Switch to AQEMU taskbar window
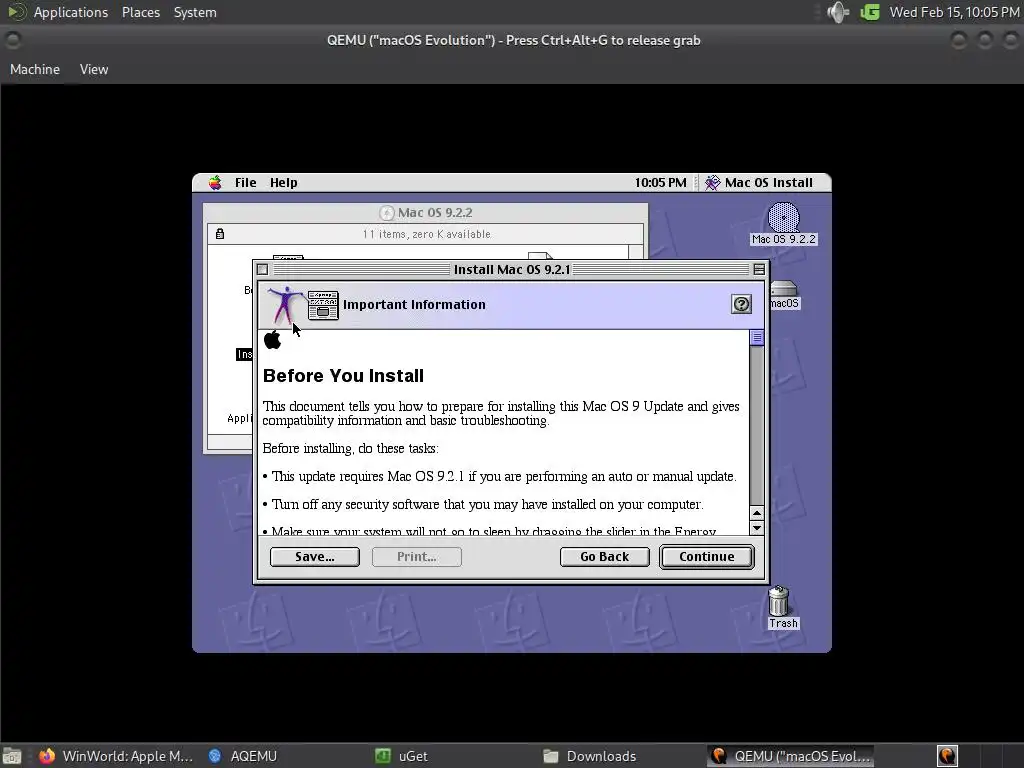 pos(243,756)
